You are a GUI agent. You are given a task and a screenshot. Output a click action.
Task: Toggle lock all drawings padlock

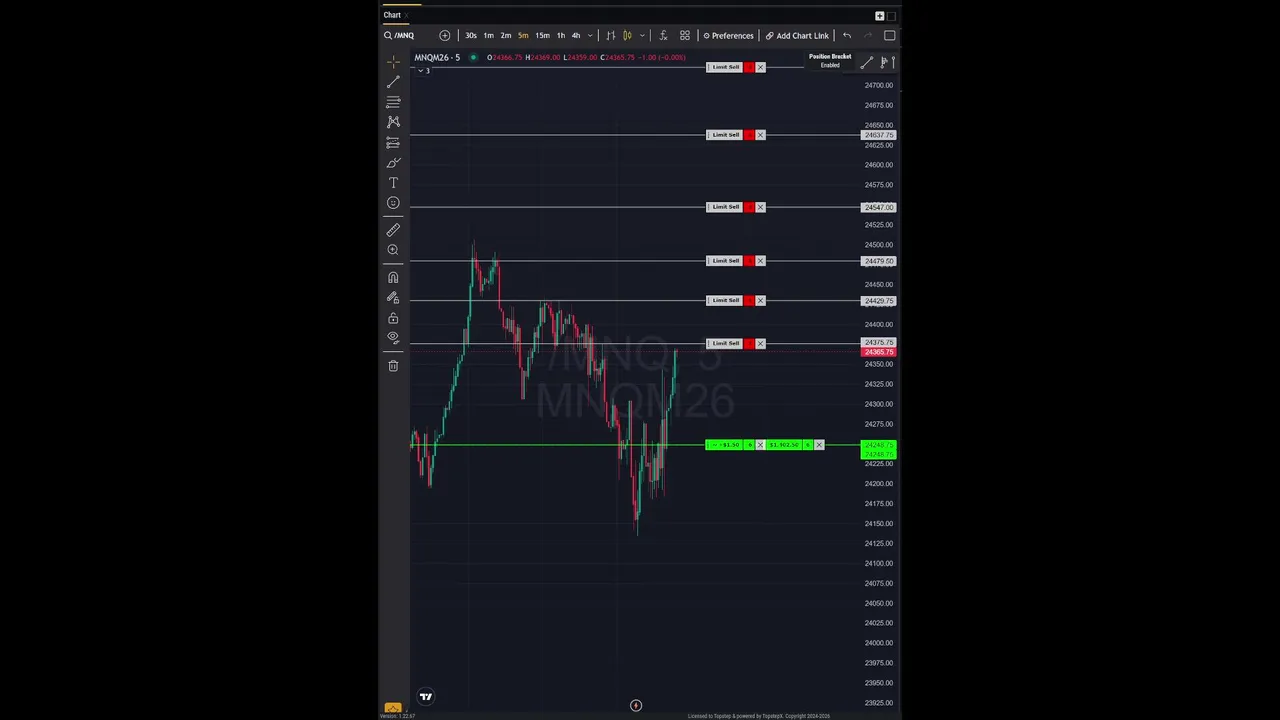pyautogui.click(x=393, y=318)
